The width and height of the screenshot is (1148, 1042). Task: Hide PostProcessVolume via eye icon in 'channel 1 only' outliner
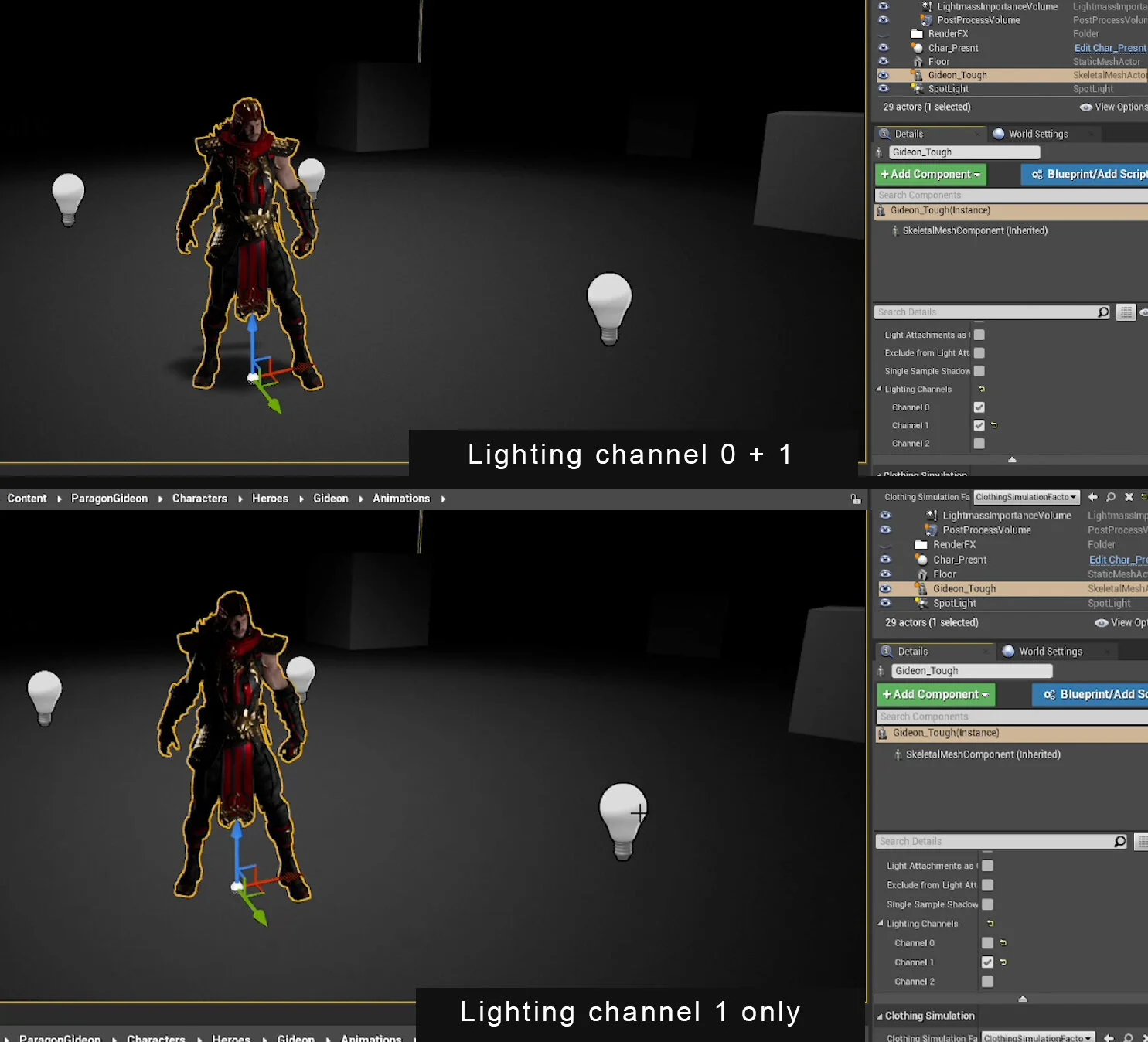pyautogui.click(x=886, y=530)
